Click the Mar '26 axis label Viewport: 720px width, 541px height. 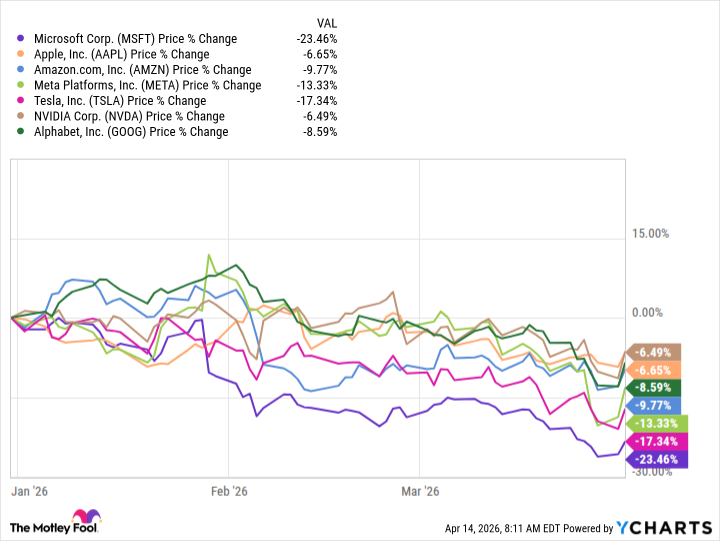coord(420,491)
